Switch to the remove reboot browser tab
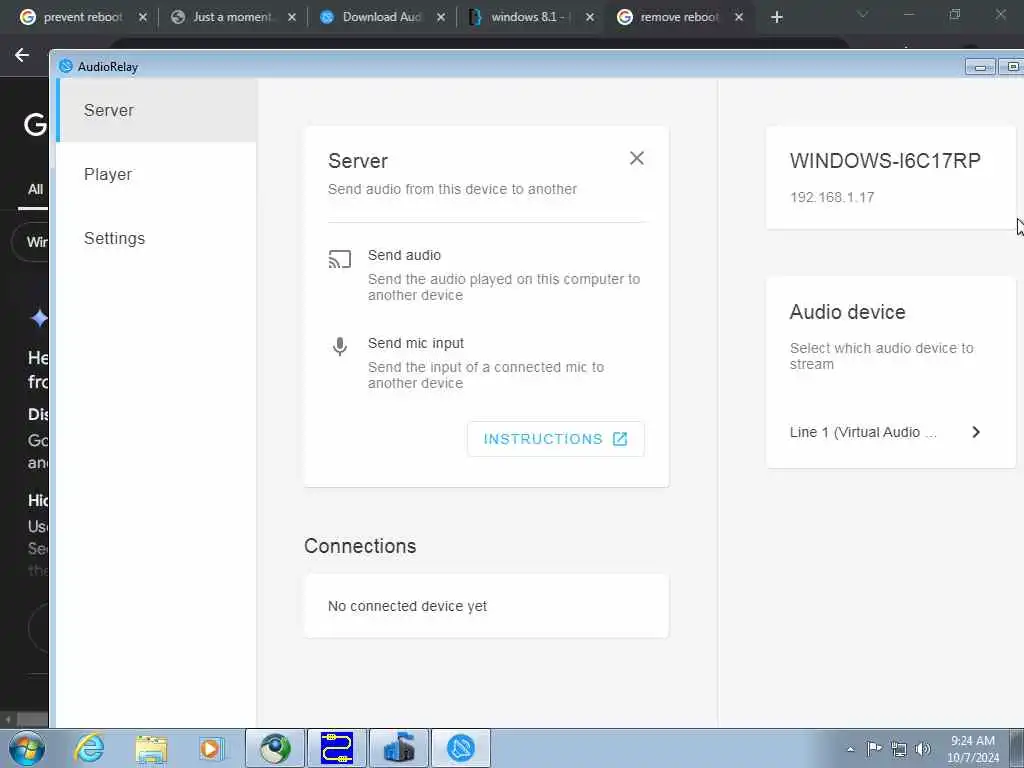This screenshot has height=768, width=1024. click(679, 17)
